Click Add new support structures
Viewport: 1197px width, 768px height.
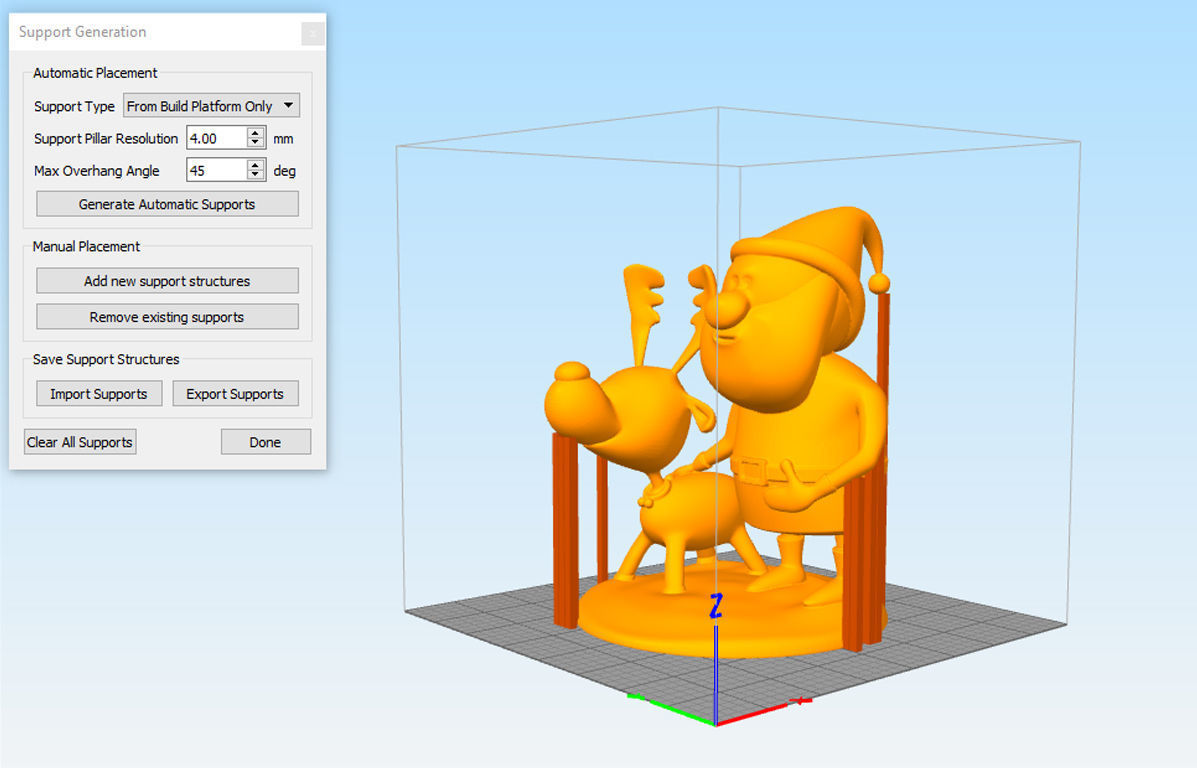[x=167, y=281]
